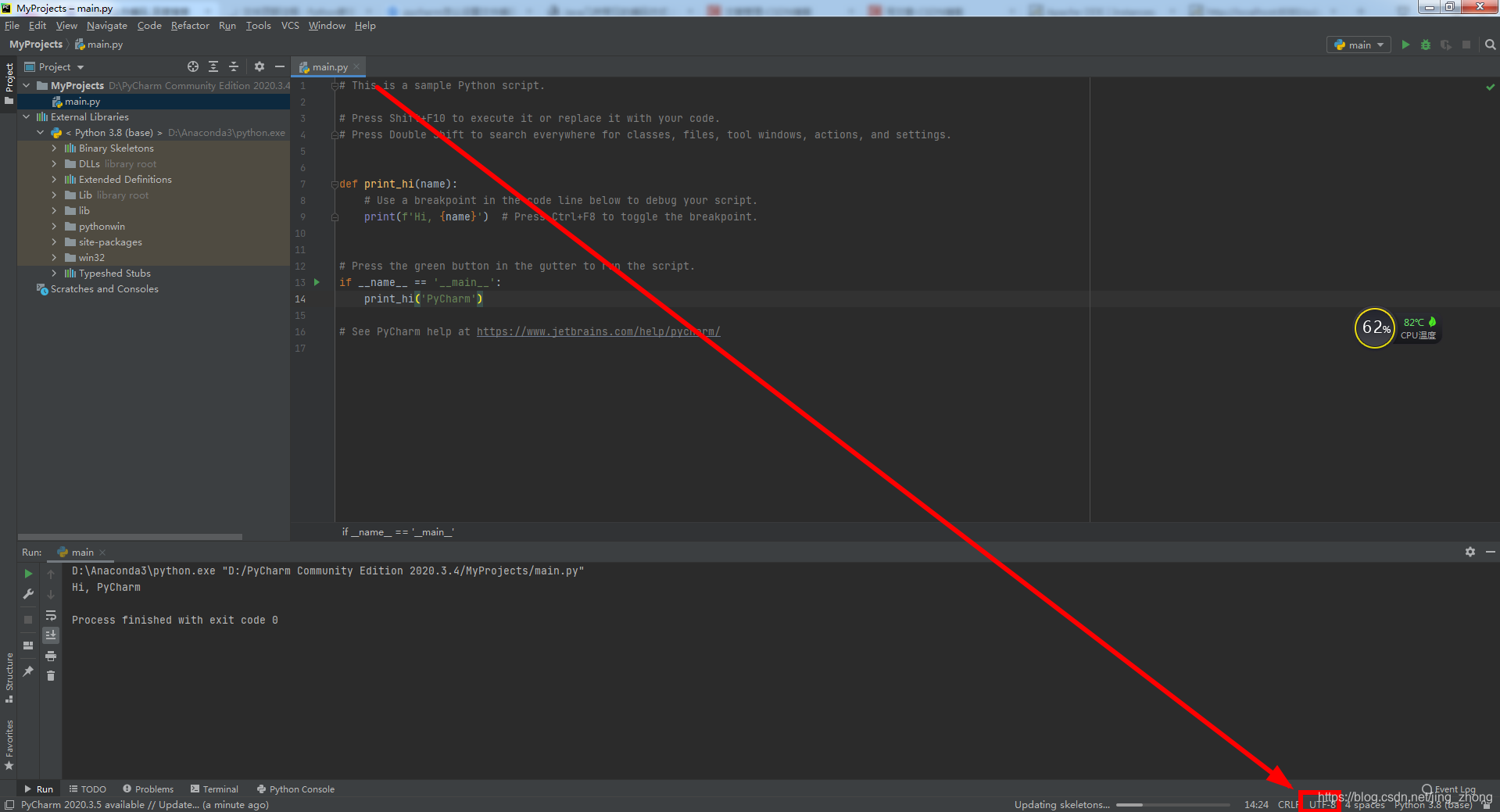Screen dimensions: 1500x812
Task: Collapse the External Libraries node
Action: coord(27,117)
